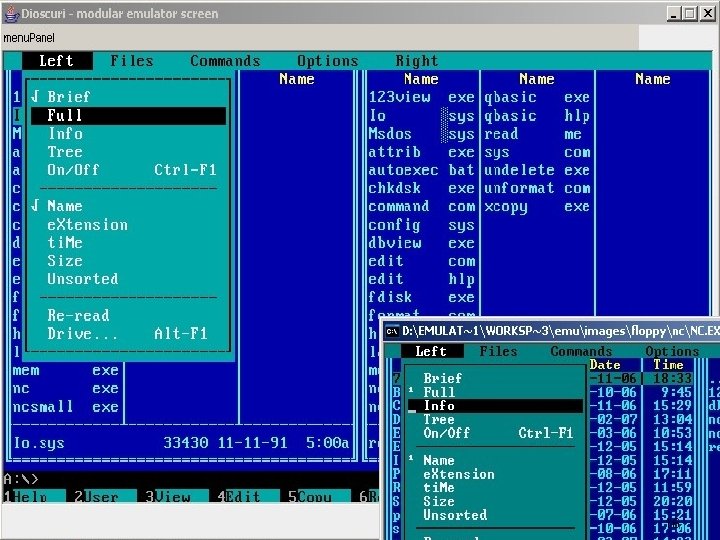Open the Left menu in Dioscuri screen

pos(57,61)
